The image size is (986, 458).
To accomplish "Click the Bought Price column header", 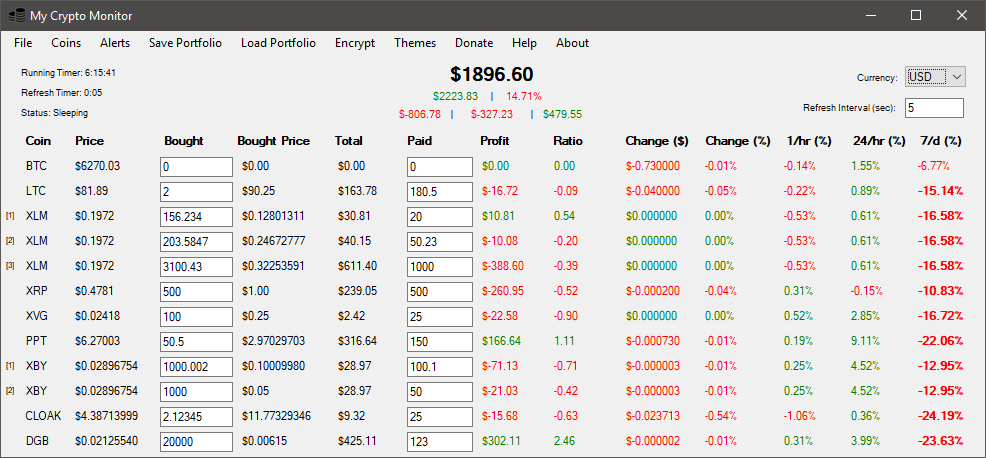I will tap(274, 142).
